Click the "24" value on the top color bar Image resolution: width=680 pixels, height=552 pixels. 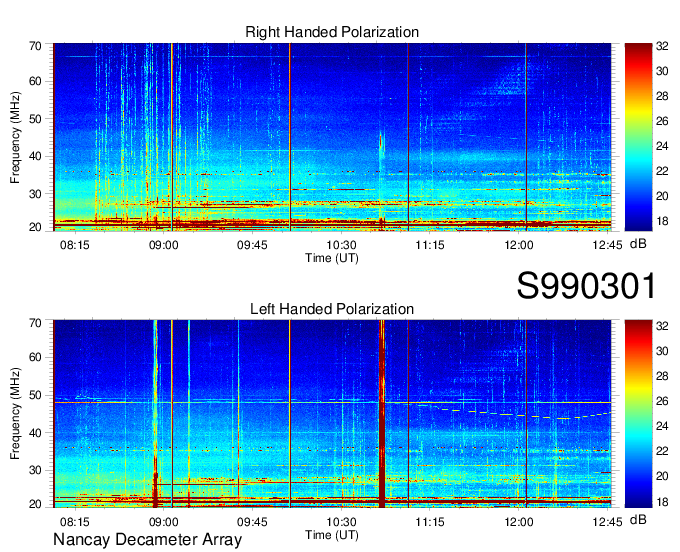tap(662, 146)
